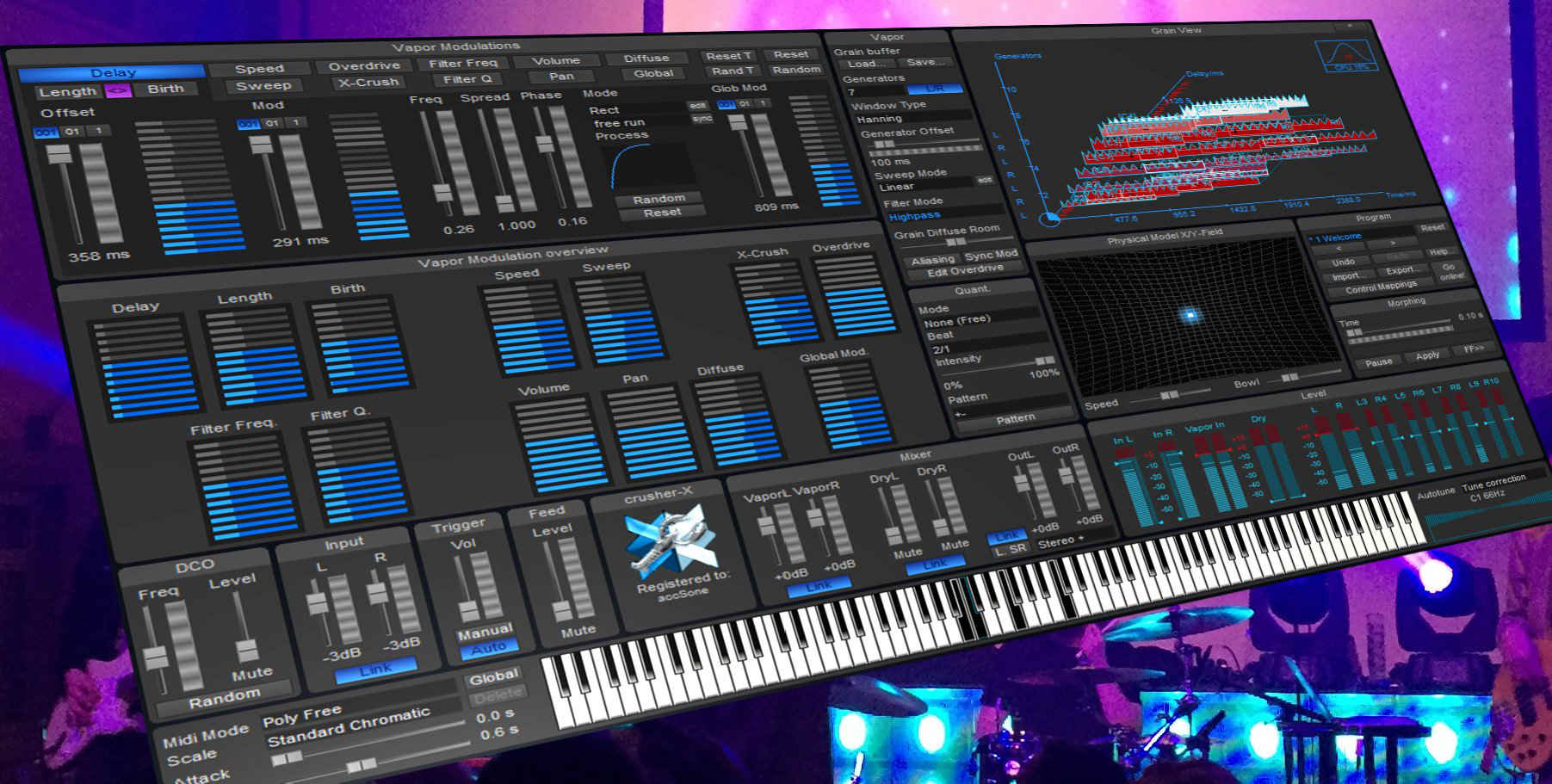Switch to the Diffuse modulation tab
Image resolution: width=1552 pixels, height=784 pixels.
pos(646,58)
